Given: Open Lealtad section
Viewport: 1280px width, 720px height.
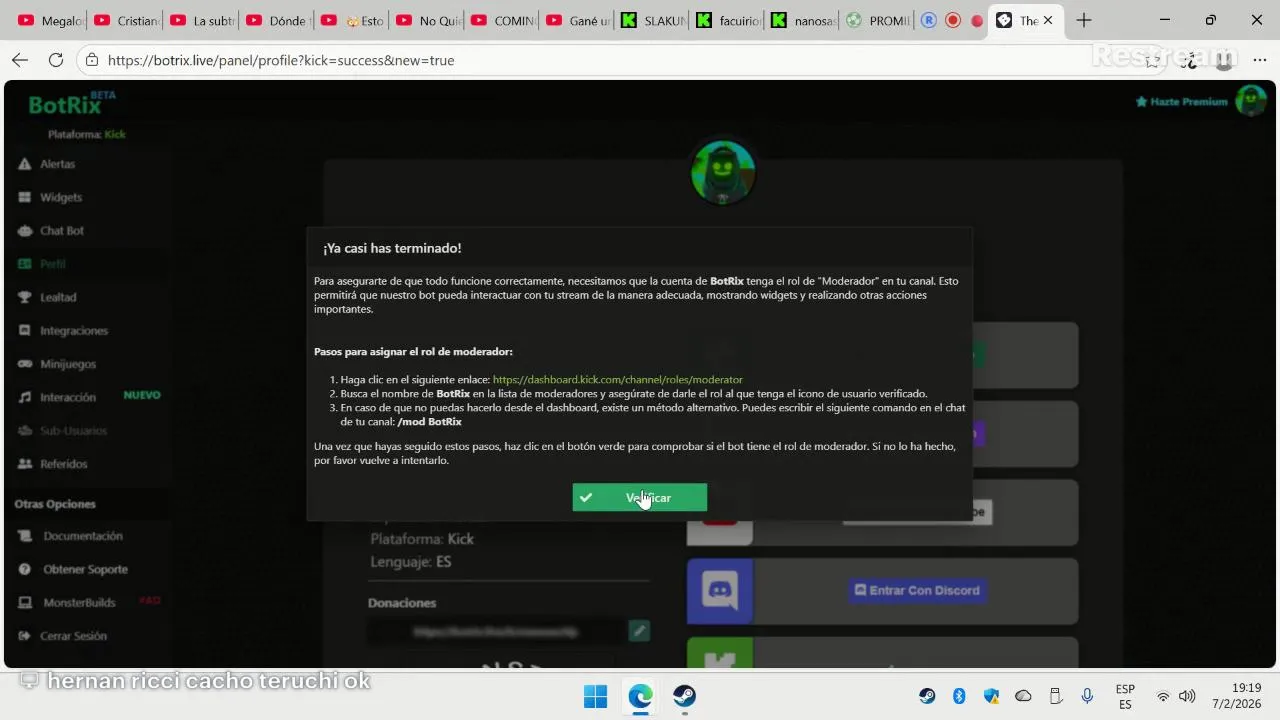Looking at the screenshot, I should 58,297.
